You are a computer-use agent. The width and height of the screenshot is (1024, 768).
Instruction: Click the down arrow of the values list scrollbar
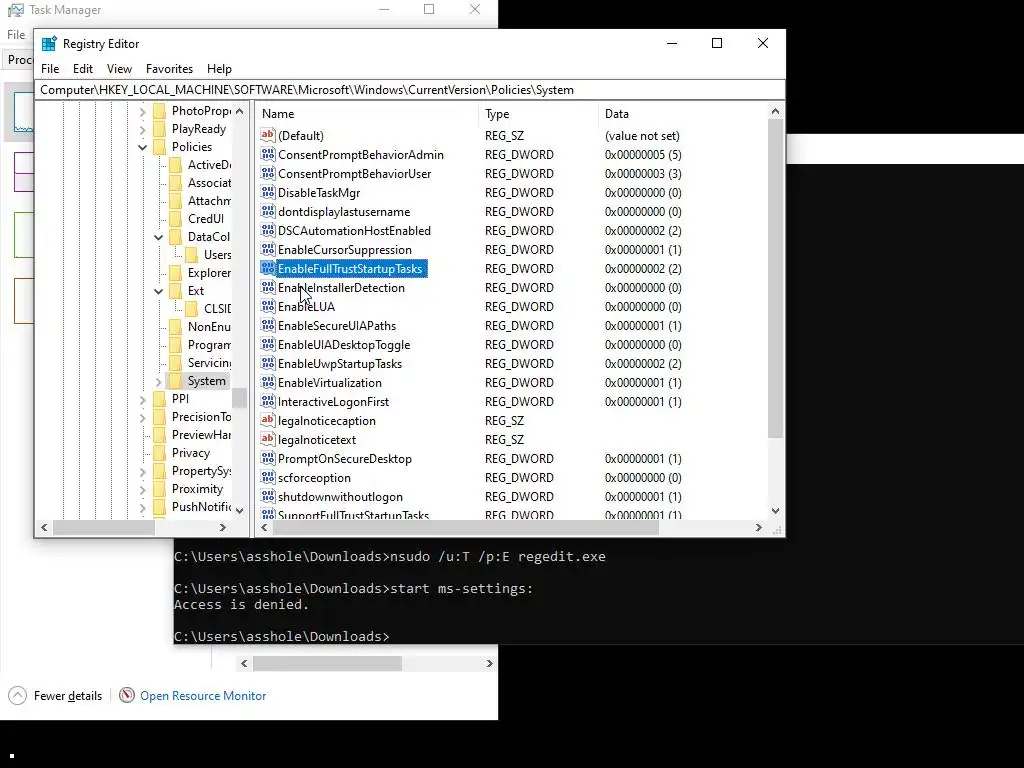(775, 511)
